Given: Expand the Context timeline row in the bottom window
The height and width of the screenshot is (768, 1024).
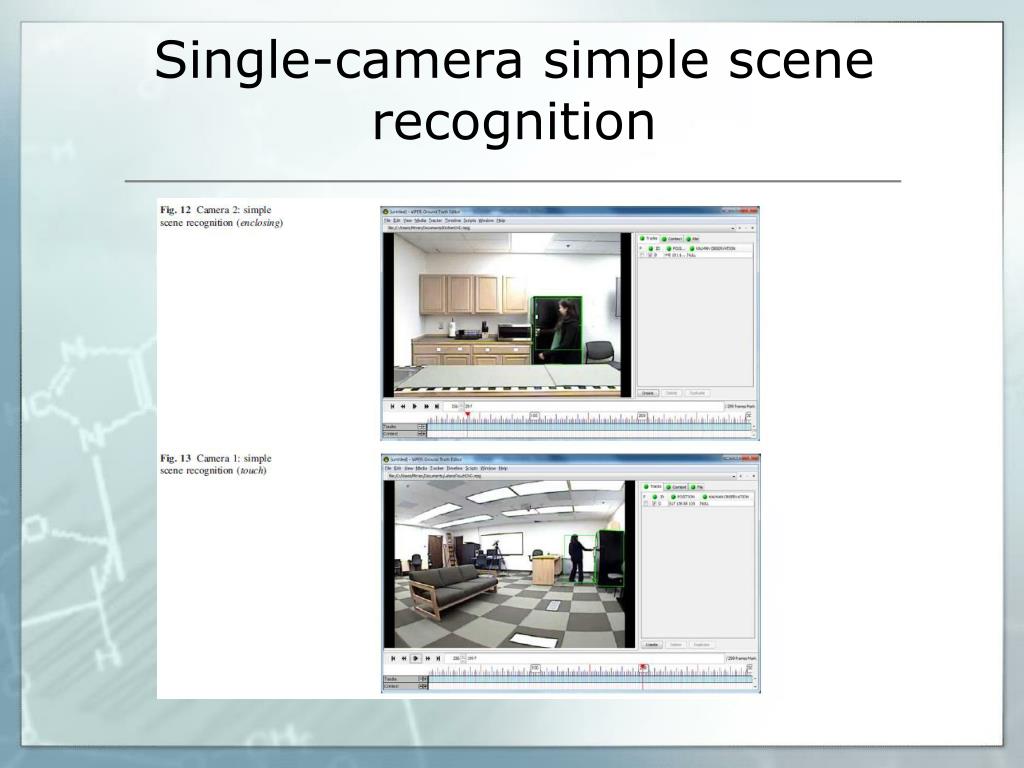Looking at the screenshot, I should click(423, 686).
